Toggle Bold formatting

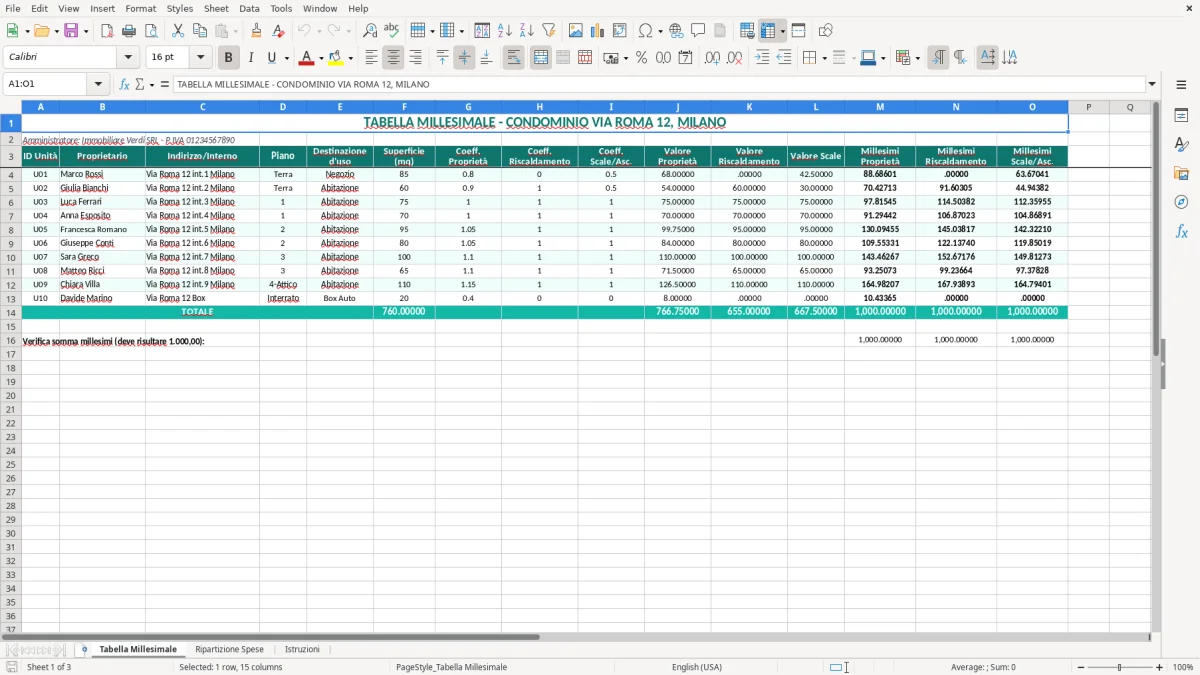(228, 58)
